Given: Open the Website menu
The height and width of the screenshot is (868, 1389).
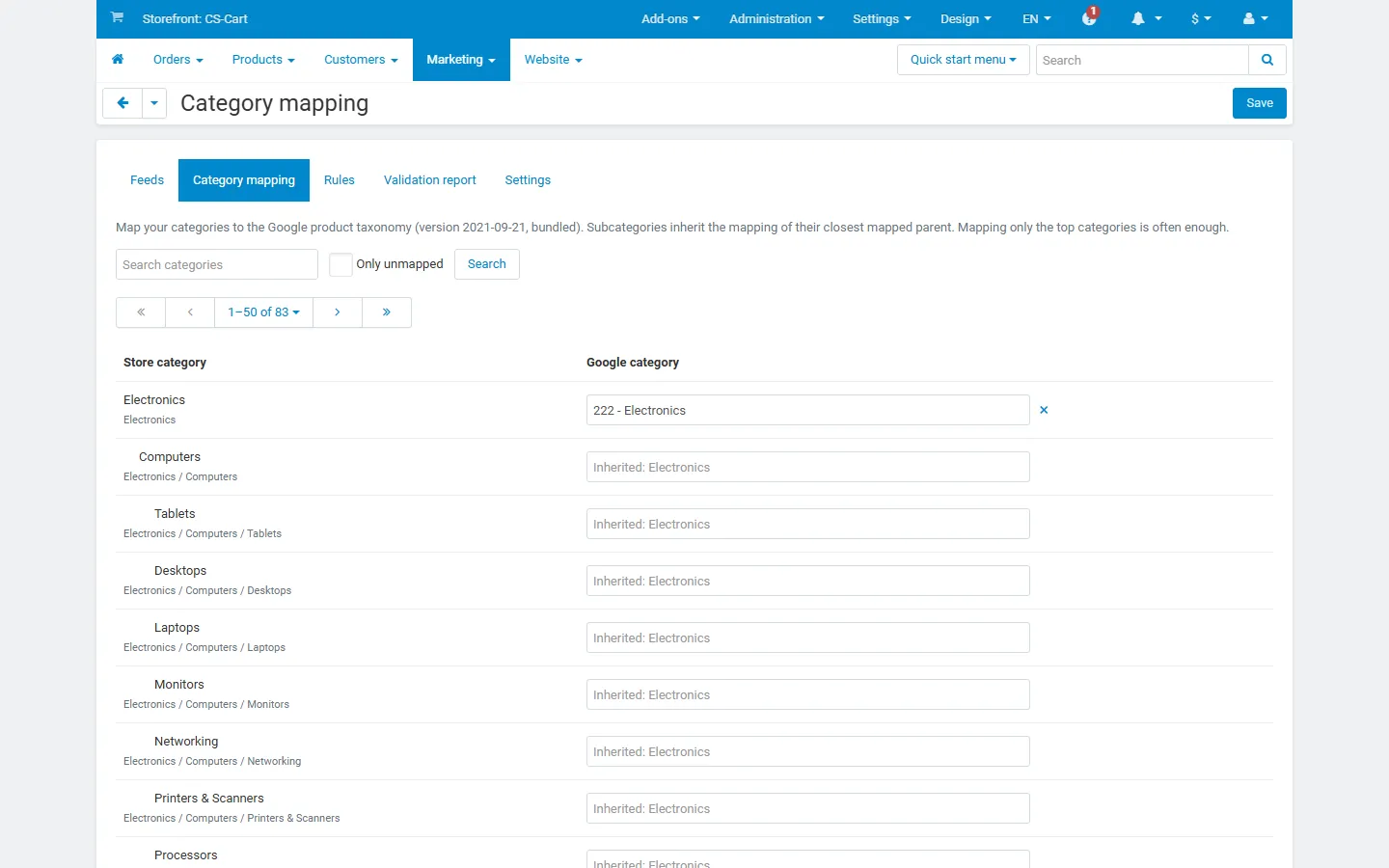Looking at the screenshot, I should [554, 60].
